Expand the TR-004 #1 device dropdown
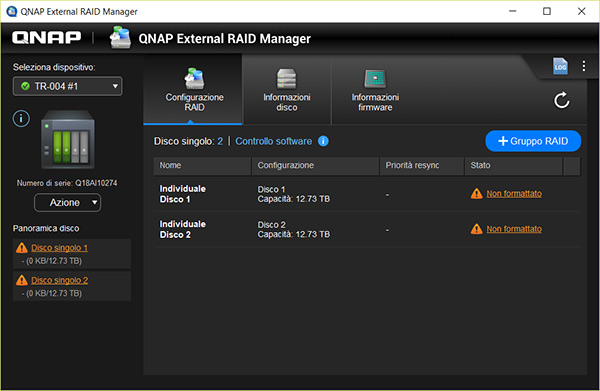 (x=68, y=86)
